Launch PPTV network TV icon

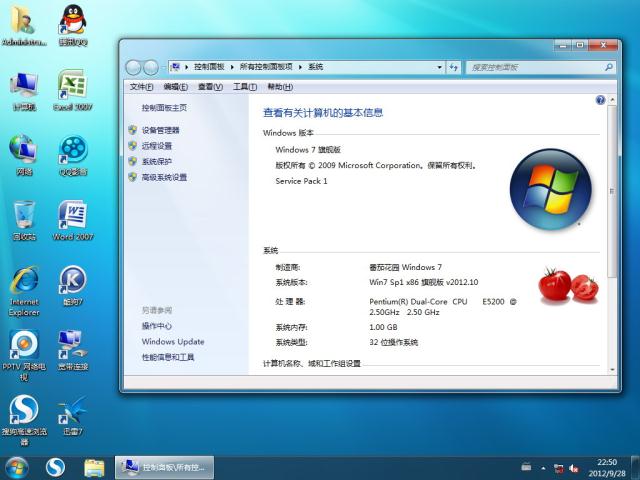(x=24, y=356)
